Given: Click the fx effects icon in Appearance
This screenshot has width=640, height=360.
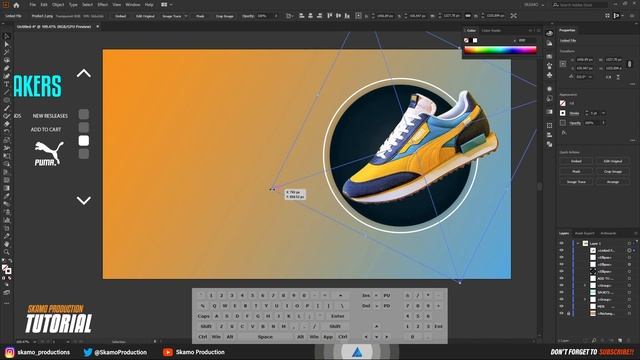Looking at the screenshot, I should point(564,133).
